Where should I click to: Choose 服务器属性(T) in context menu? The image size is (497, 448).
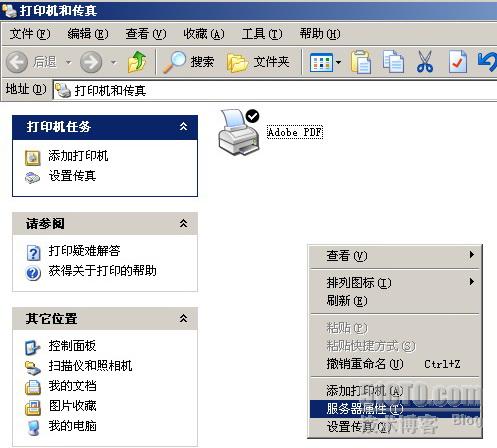(395, 409)
